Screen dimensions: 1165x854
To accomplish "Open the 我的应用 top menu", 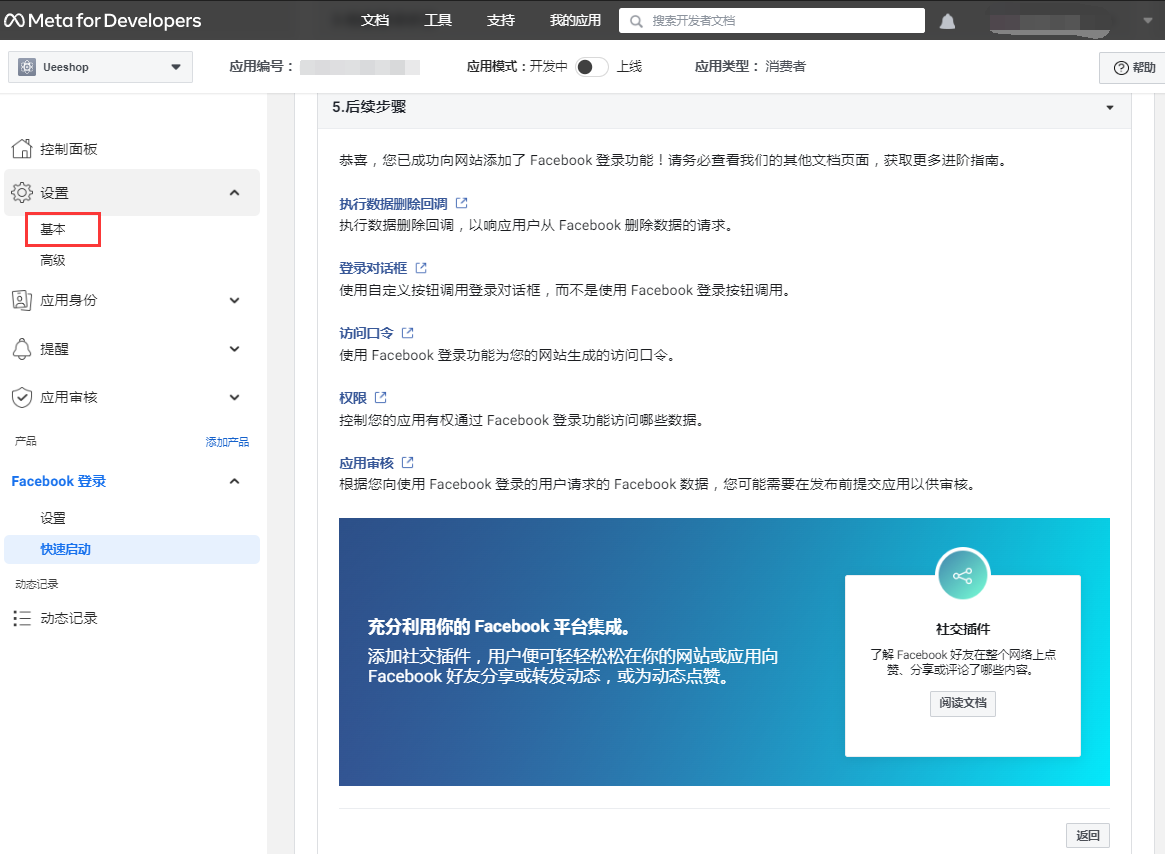I will click(576, 20).
